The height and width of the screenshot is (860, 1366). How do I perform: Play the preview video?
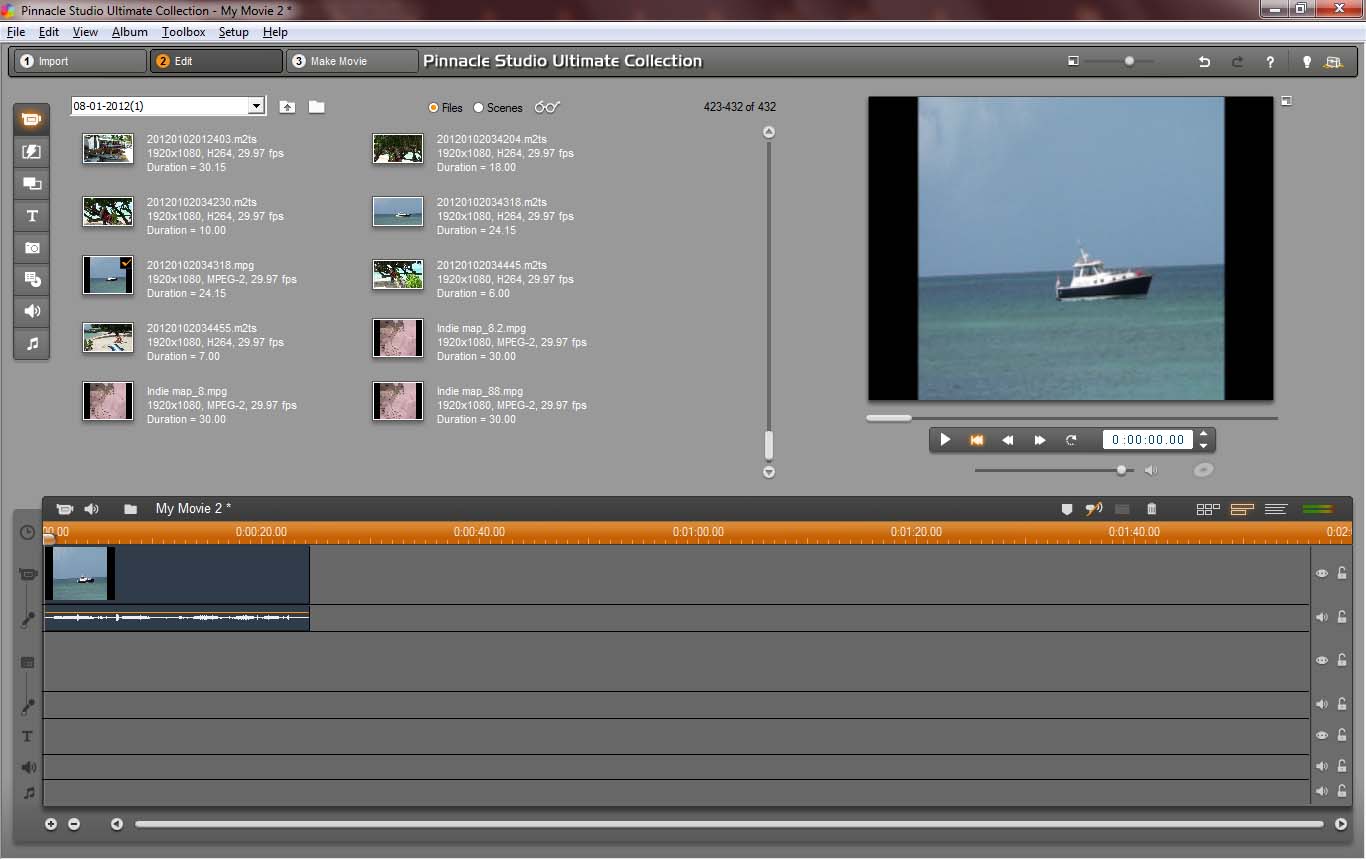[x=945, y=440]
